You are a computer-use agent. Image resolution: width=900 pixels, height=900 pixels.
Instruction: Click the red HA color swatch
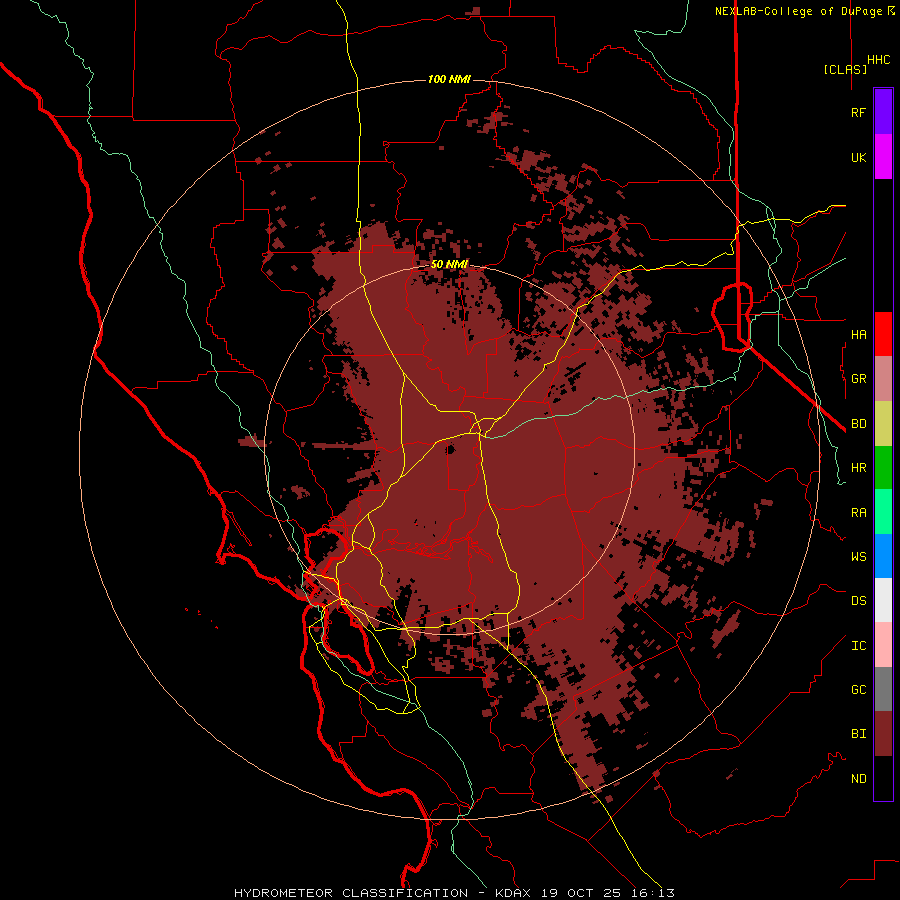point(883,334)
